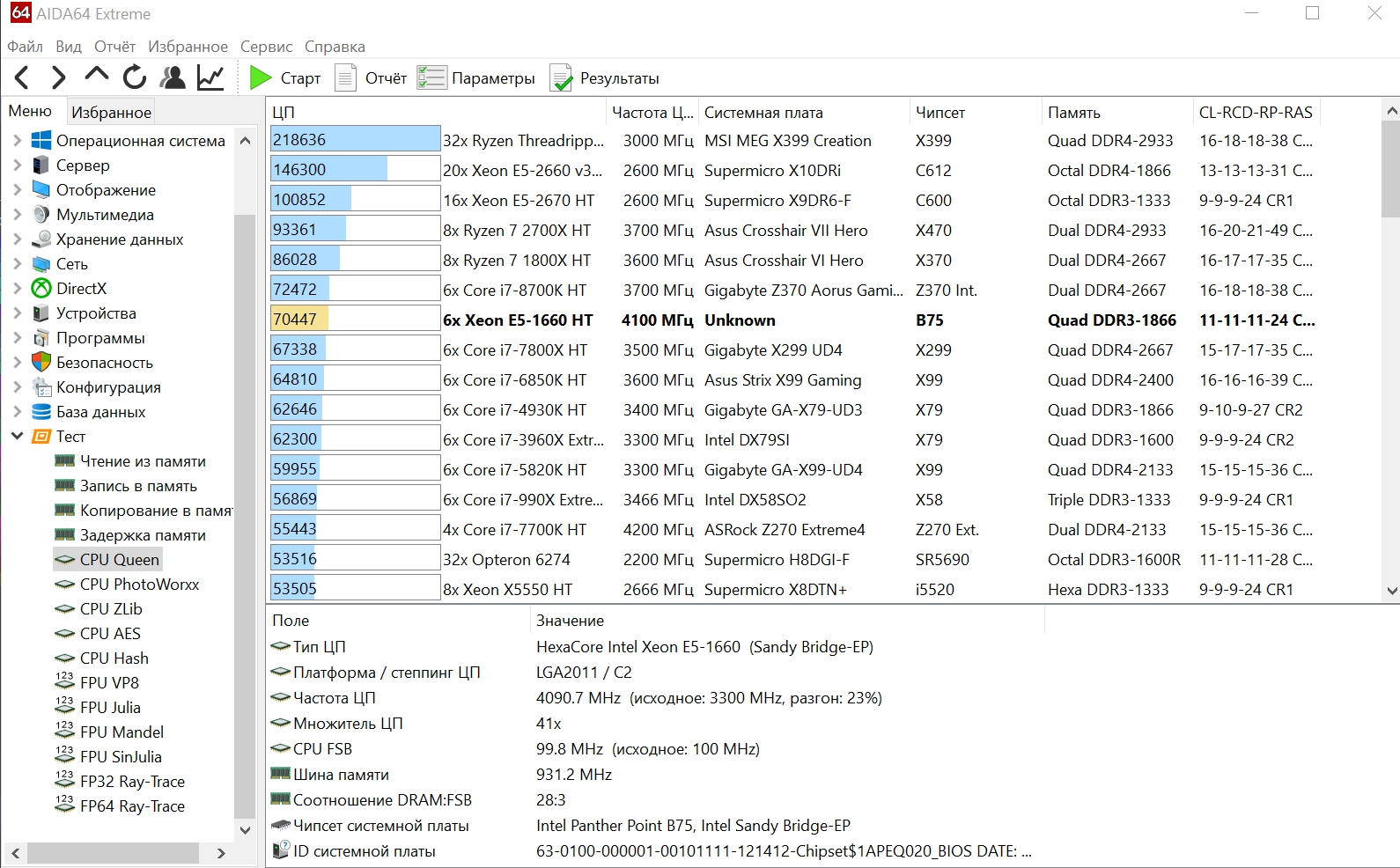The width and height of the screenshot is (1400, 868).
Task: Click the refresh toolbar icon
Action: pos(135,78)
